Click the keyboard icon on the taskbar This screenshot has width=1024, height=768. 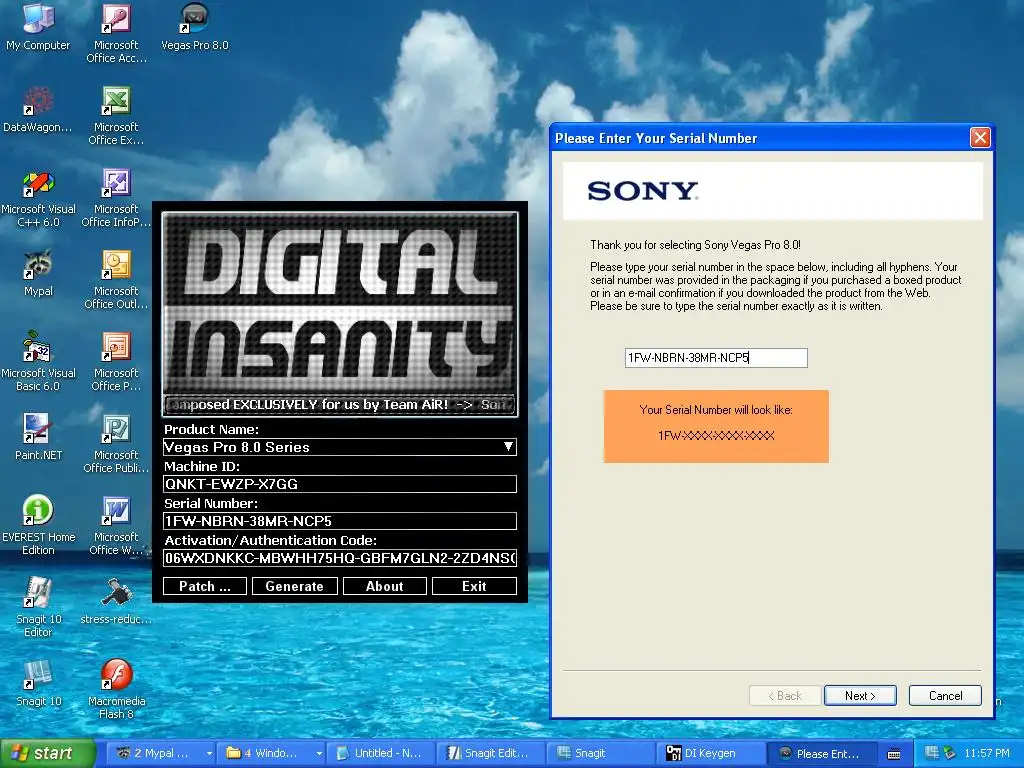894,754
